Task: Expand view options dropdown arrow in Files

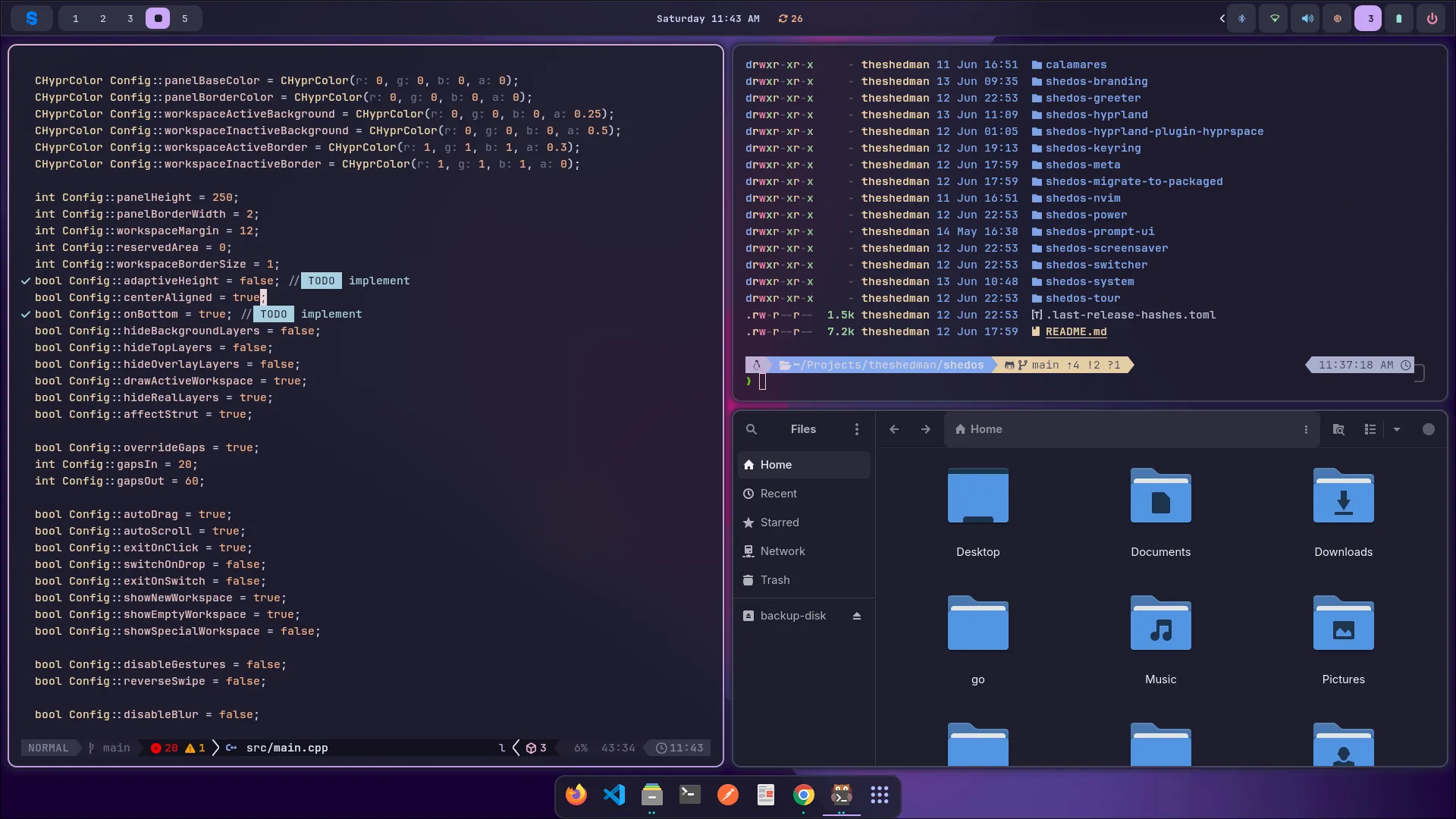Action: coord(1397,429)
